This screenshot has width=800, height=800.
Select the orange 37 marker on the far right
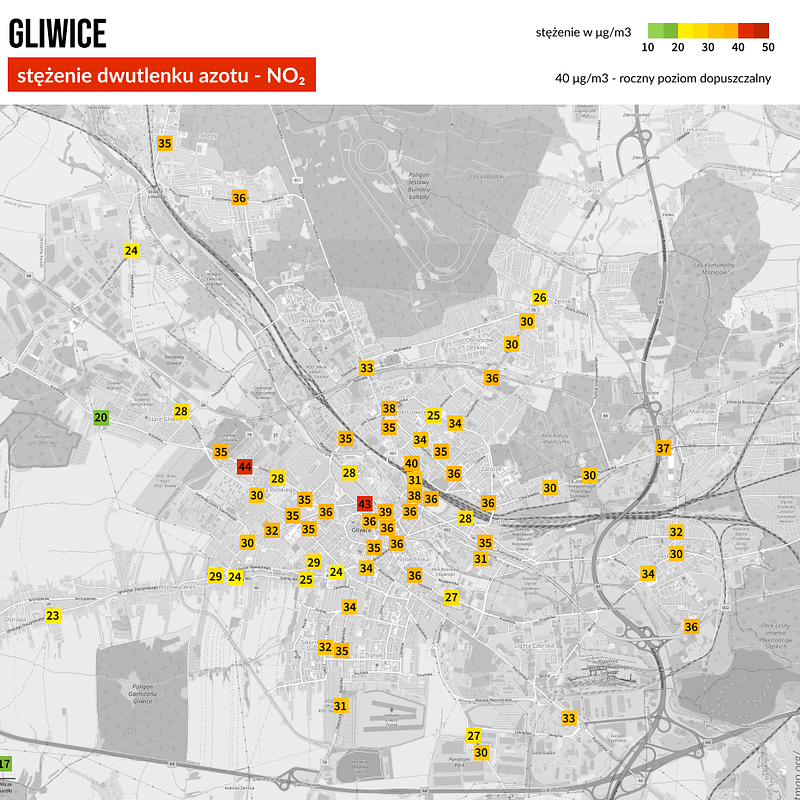(662, 449)
